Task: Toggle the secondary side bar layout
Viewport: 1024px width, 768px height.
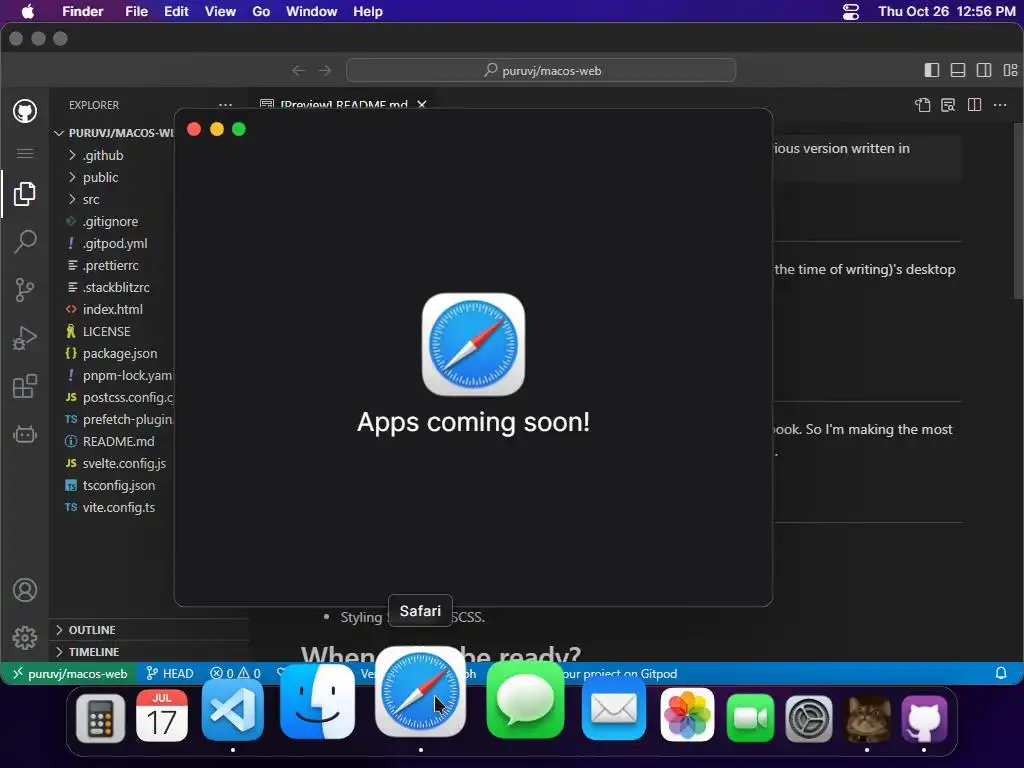Action: click(984, 71)
